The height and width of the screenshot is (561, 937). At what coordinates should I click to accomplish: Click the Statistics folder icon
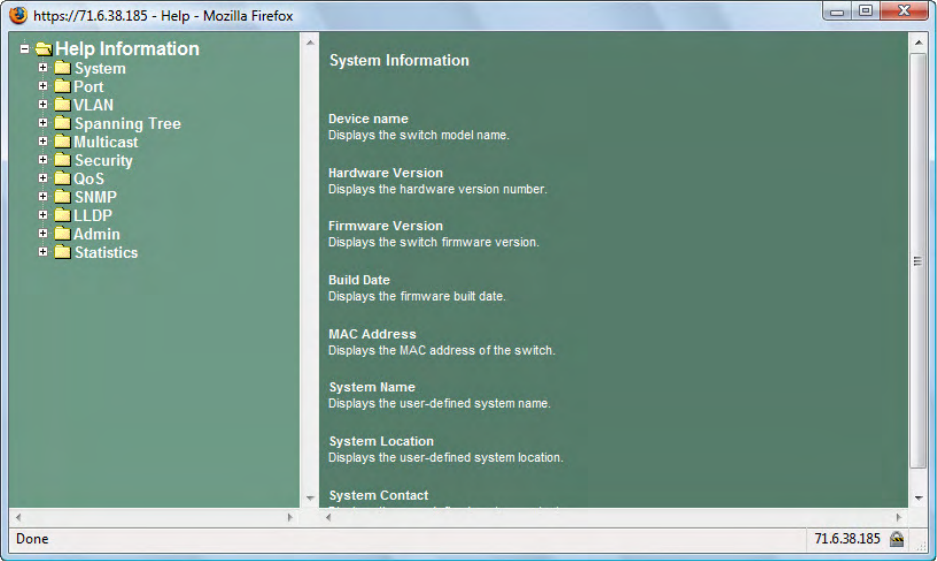click(x=62, y=252)
